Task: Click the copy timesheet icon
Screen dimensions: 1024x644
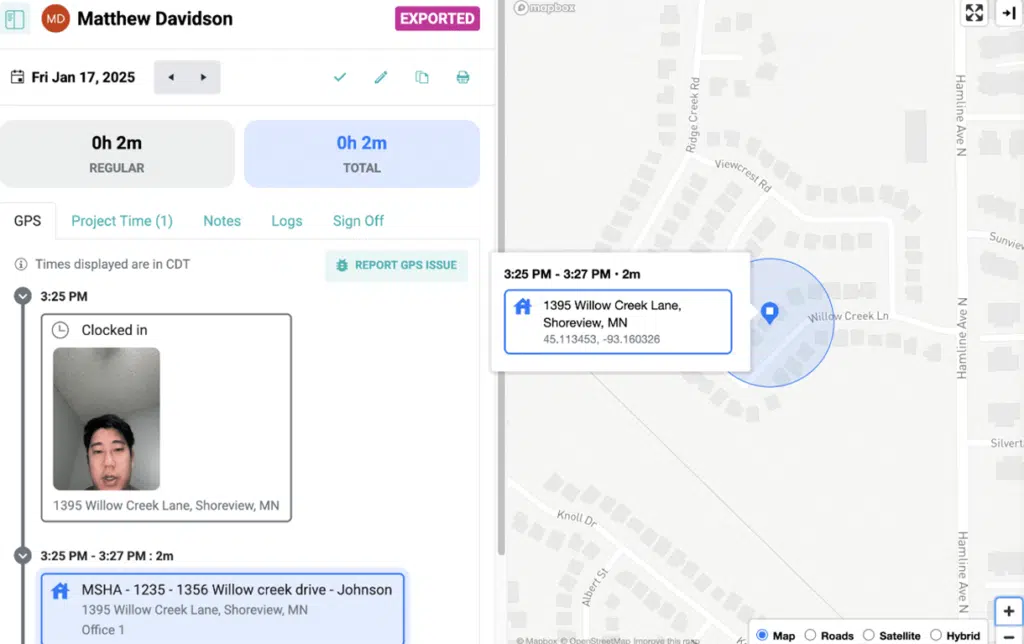Action: [422, 77]
